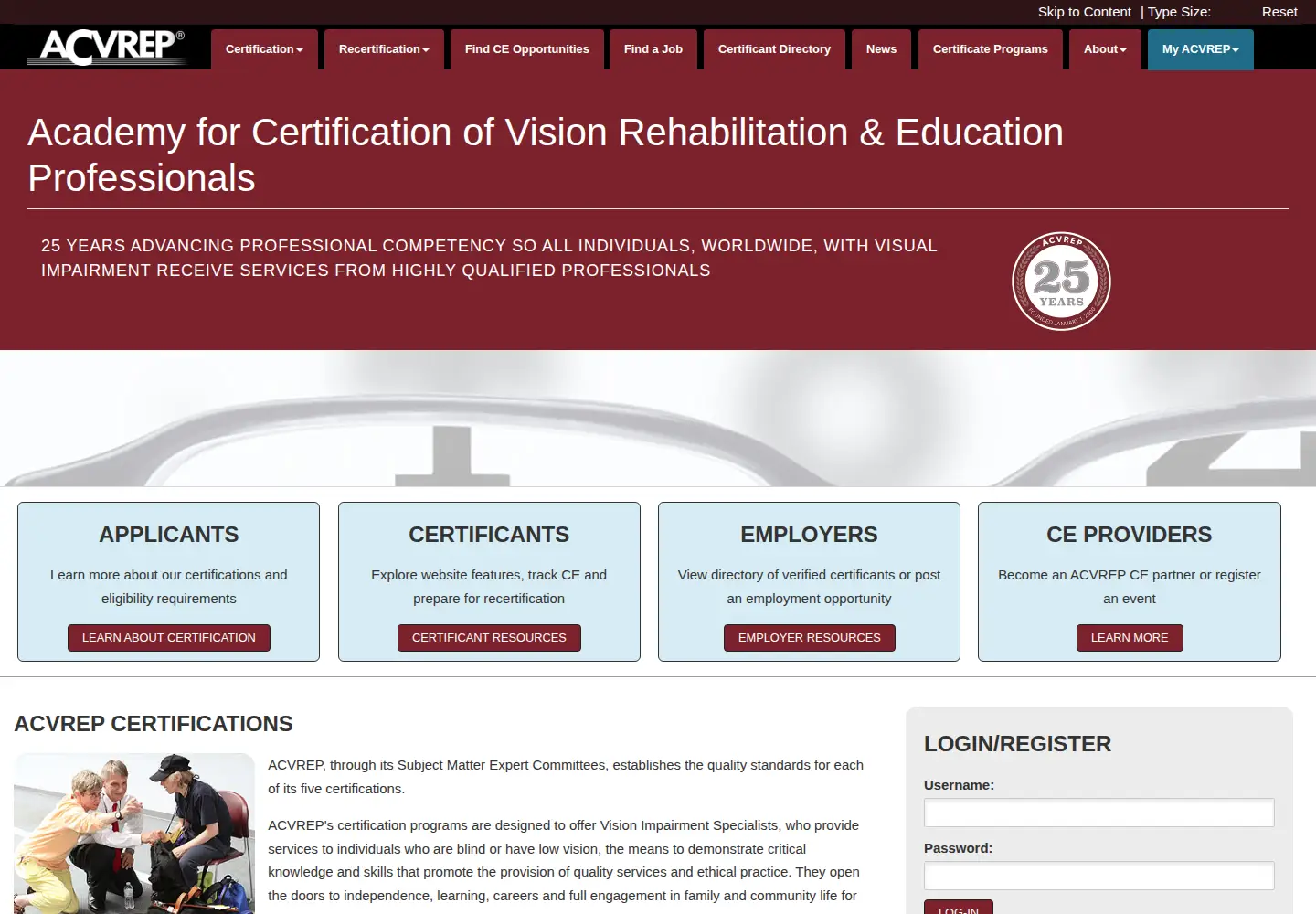1316x914 pixels.
Task: Click the EMPLOYERS card heading
Action: click(x=809, y=535)
